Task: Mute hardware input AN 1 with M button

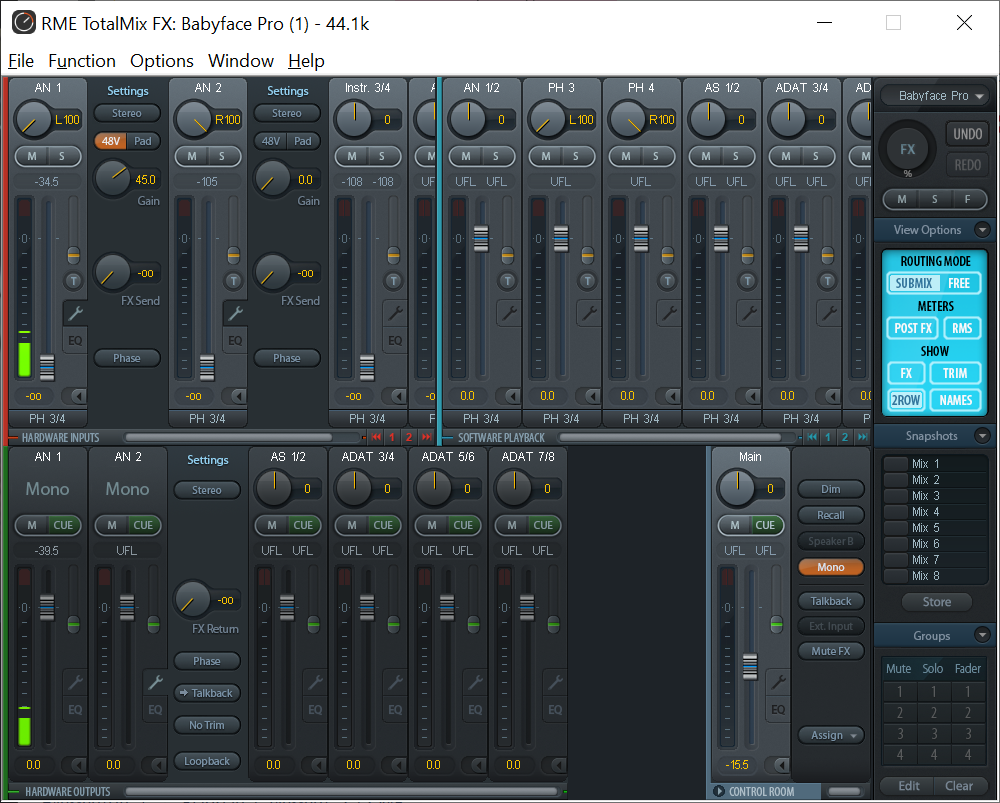Action: pos(32,156)
